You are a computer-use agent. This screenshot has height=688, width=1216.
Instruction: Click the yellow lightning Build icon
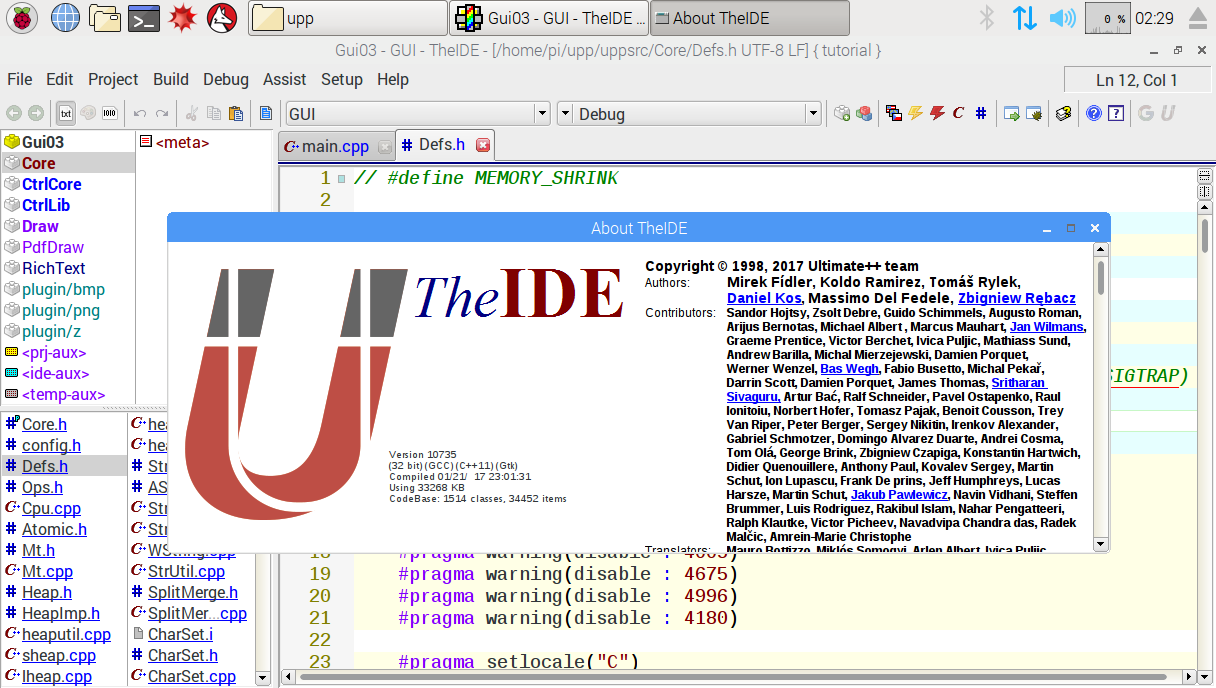(x=915, y=114)
